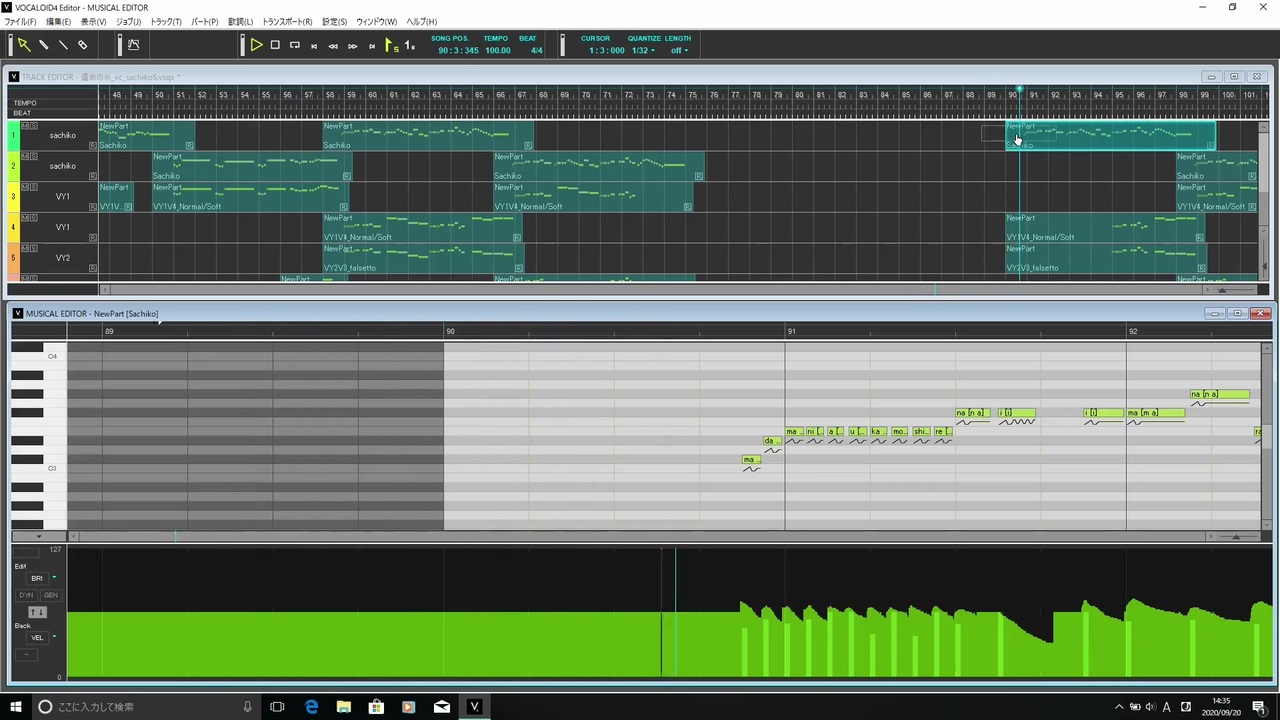Solo track 1 sachiko
Screen dimensions: 1280x720
pos(33,126)
